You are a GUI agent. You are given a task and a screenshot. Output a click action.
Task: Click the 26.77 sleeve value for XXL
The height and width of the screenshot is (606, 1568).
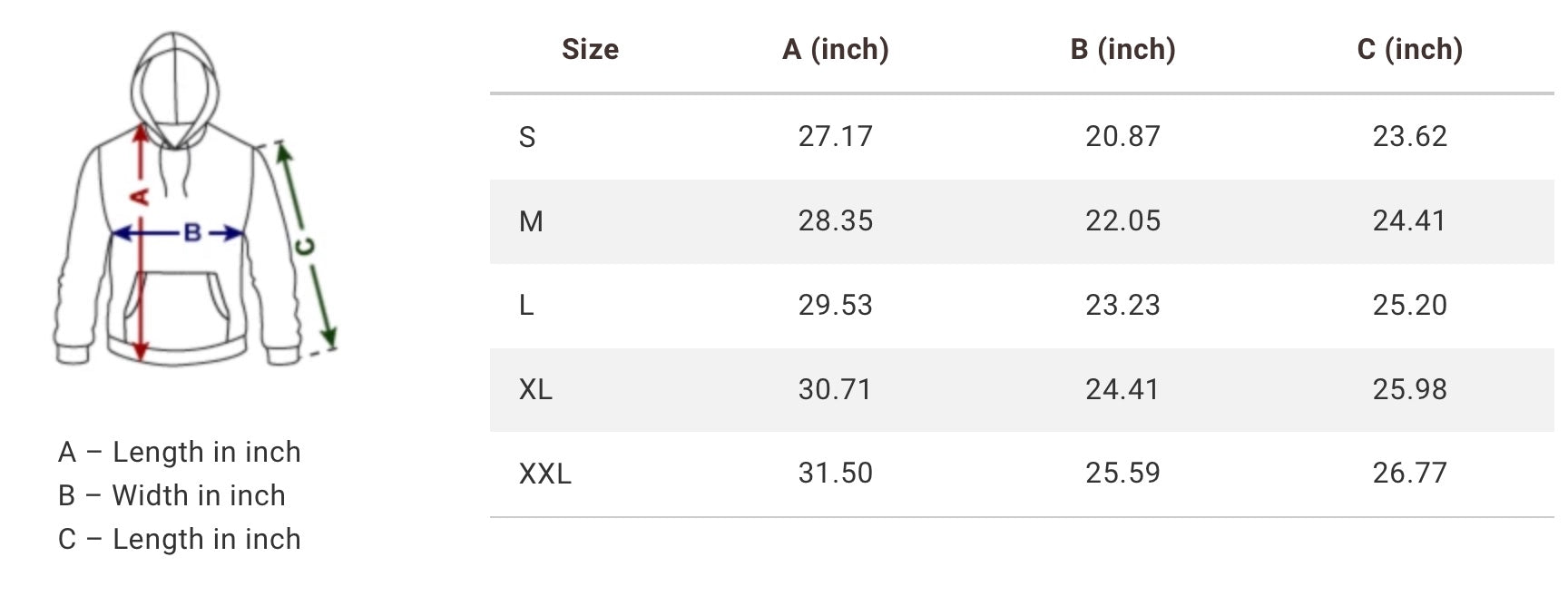(1410, 473)
